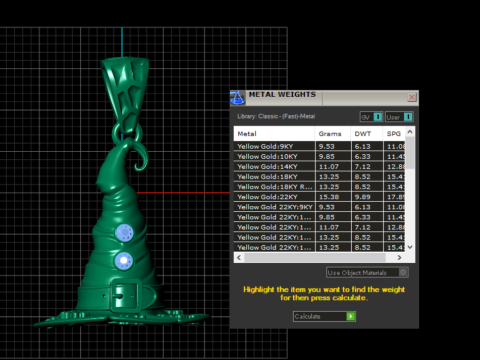
Task: Select the pendant bail at top of model
Action: (x=125, y=94)
